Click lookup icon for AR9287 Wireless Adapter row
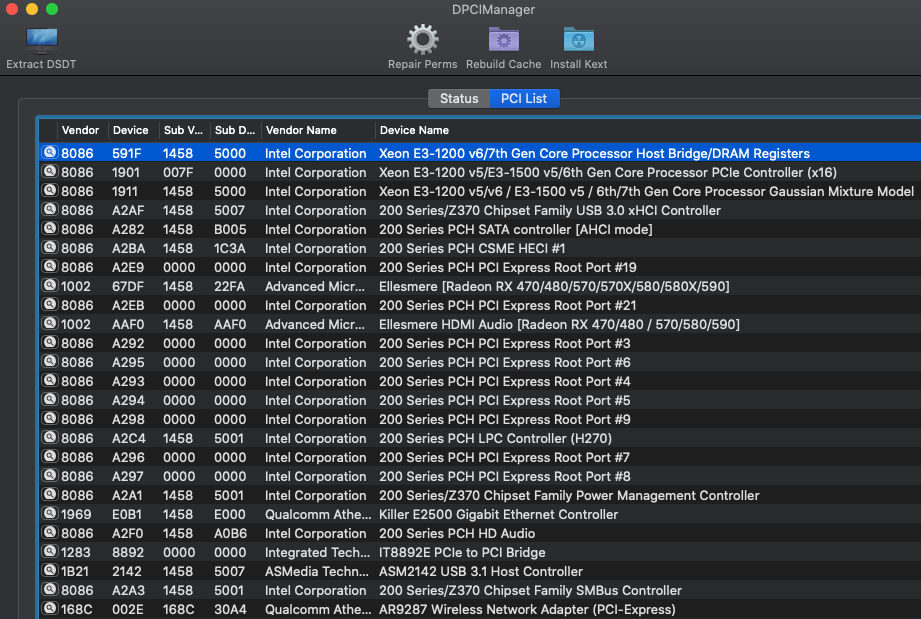This screenshot has width=921, height=619. [49, 610]
